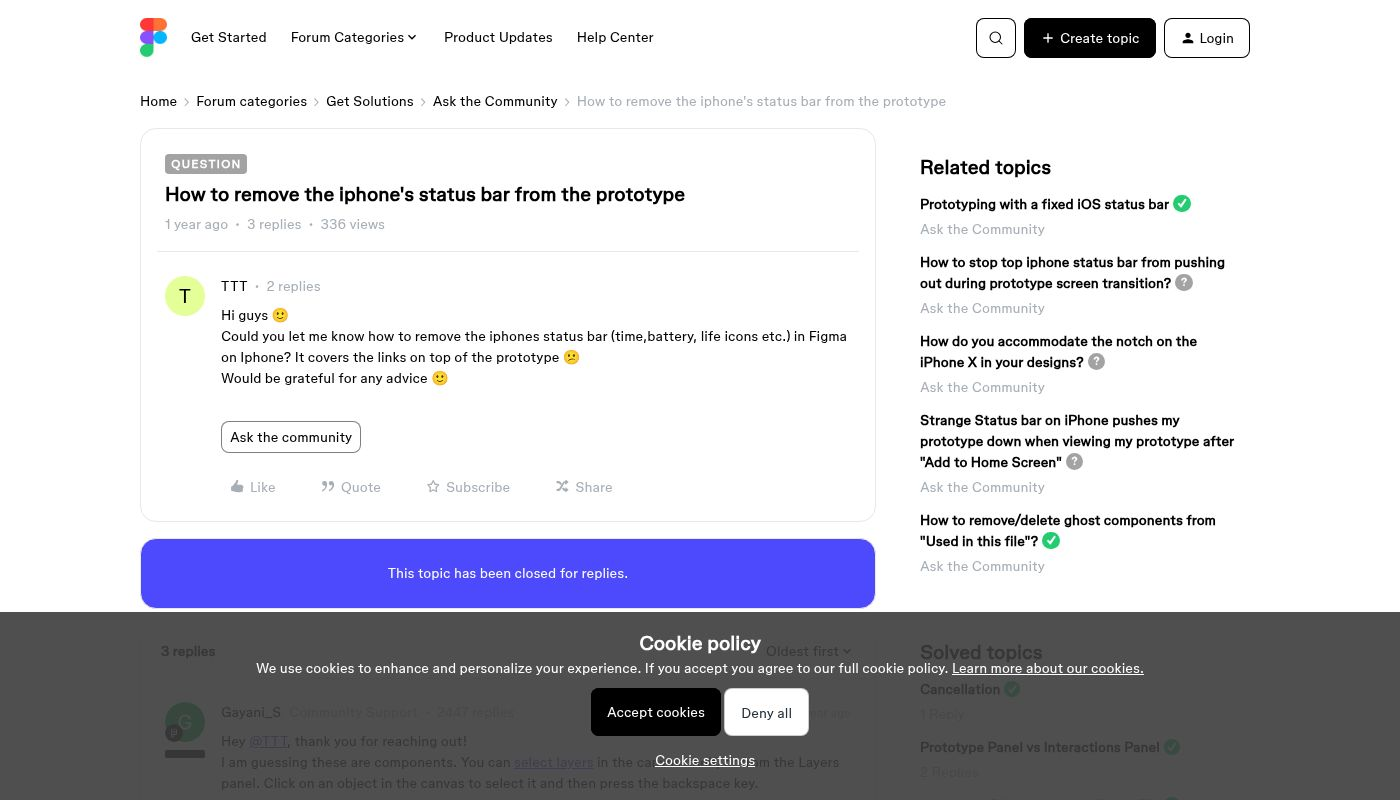Click the Share arrows icon
Screen dimensions: 1400x800
[562, 487]
